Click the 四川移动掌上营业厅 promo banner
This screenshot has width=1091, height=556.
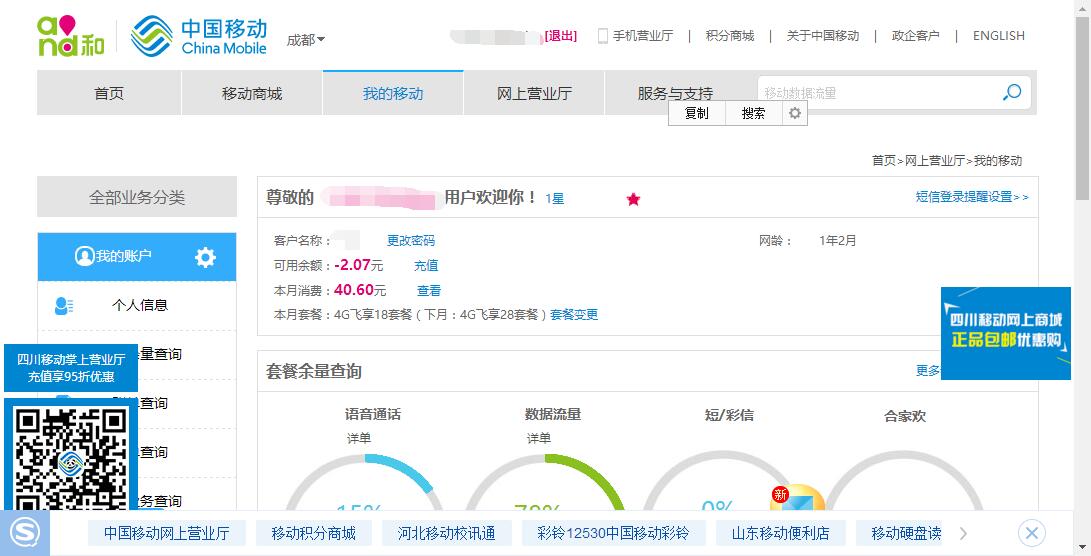tap(71, 368)
